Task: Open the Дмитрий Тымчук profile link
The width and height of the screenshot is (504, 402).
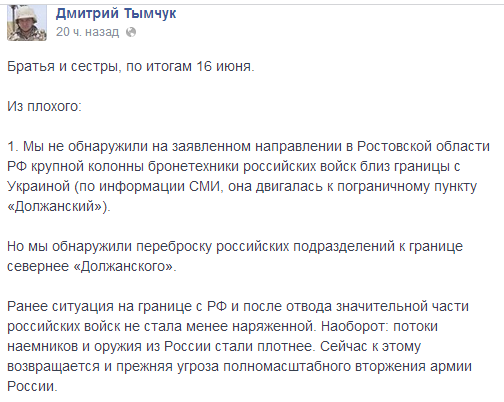Action: pyautogui.click(x=116, y=14)
